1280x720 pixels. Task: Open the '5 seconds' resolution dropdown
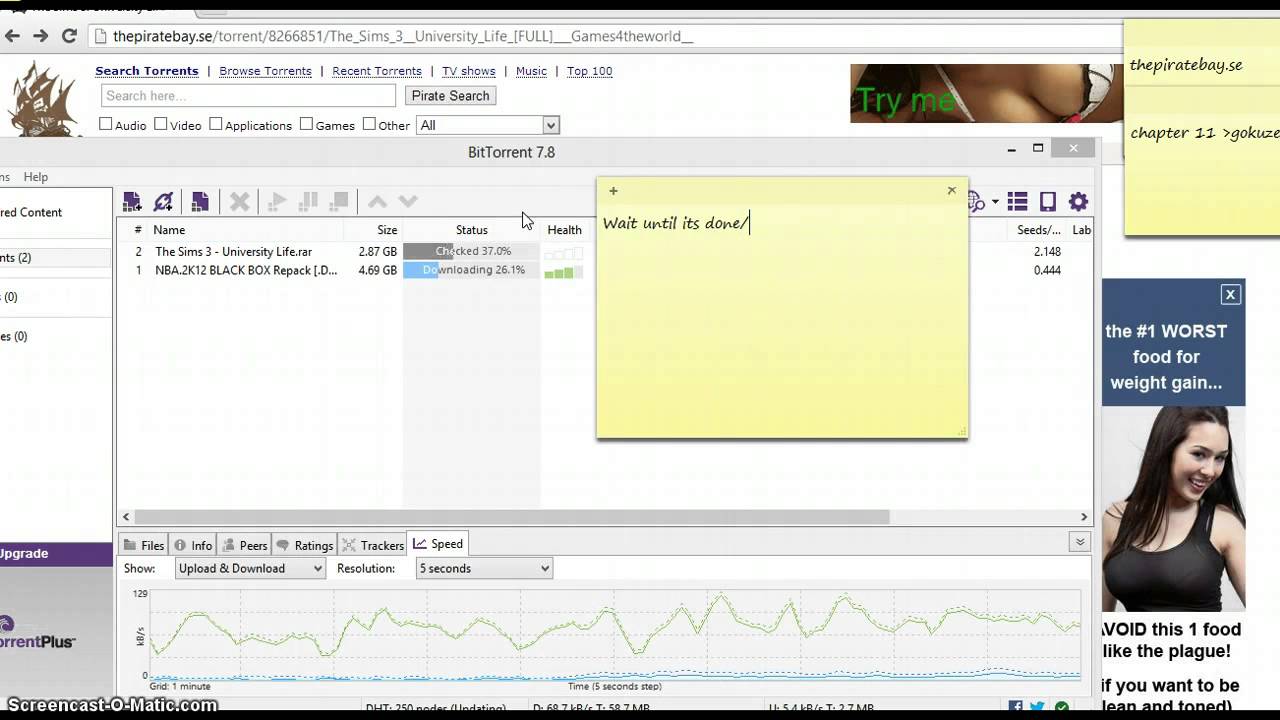(x=484, y=568)
